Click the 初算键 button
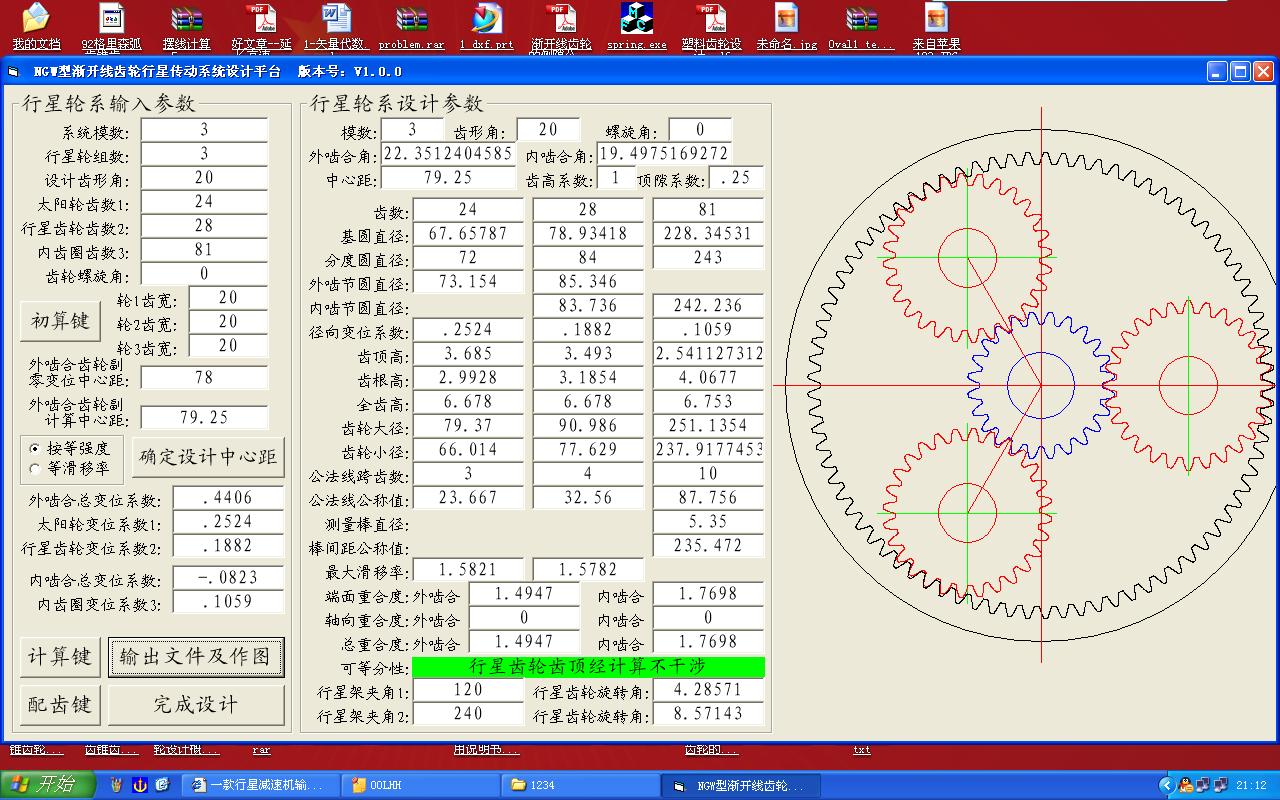1280x800 pixels. click(60, 321)
